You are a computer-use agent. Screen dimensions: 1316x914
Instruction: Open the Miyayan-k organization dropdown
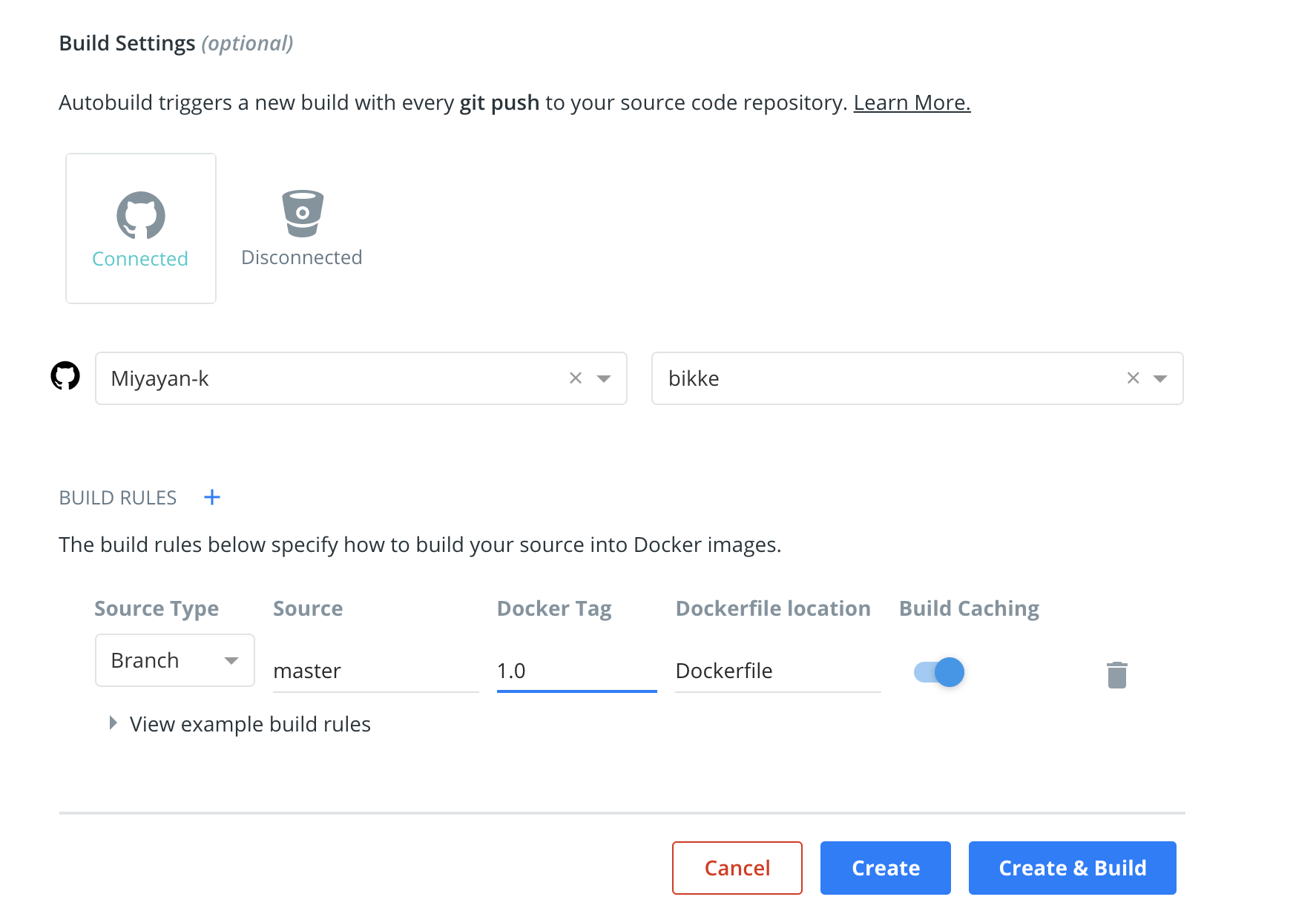[604, 378]
